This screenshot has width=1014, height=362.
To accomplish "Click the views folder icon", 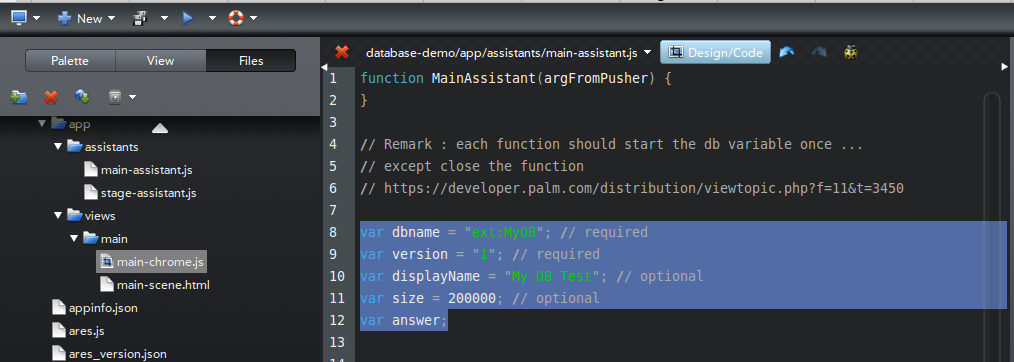I will pos(75,215).
